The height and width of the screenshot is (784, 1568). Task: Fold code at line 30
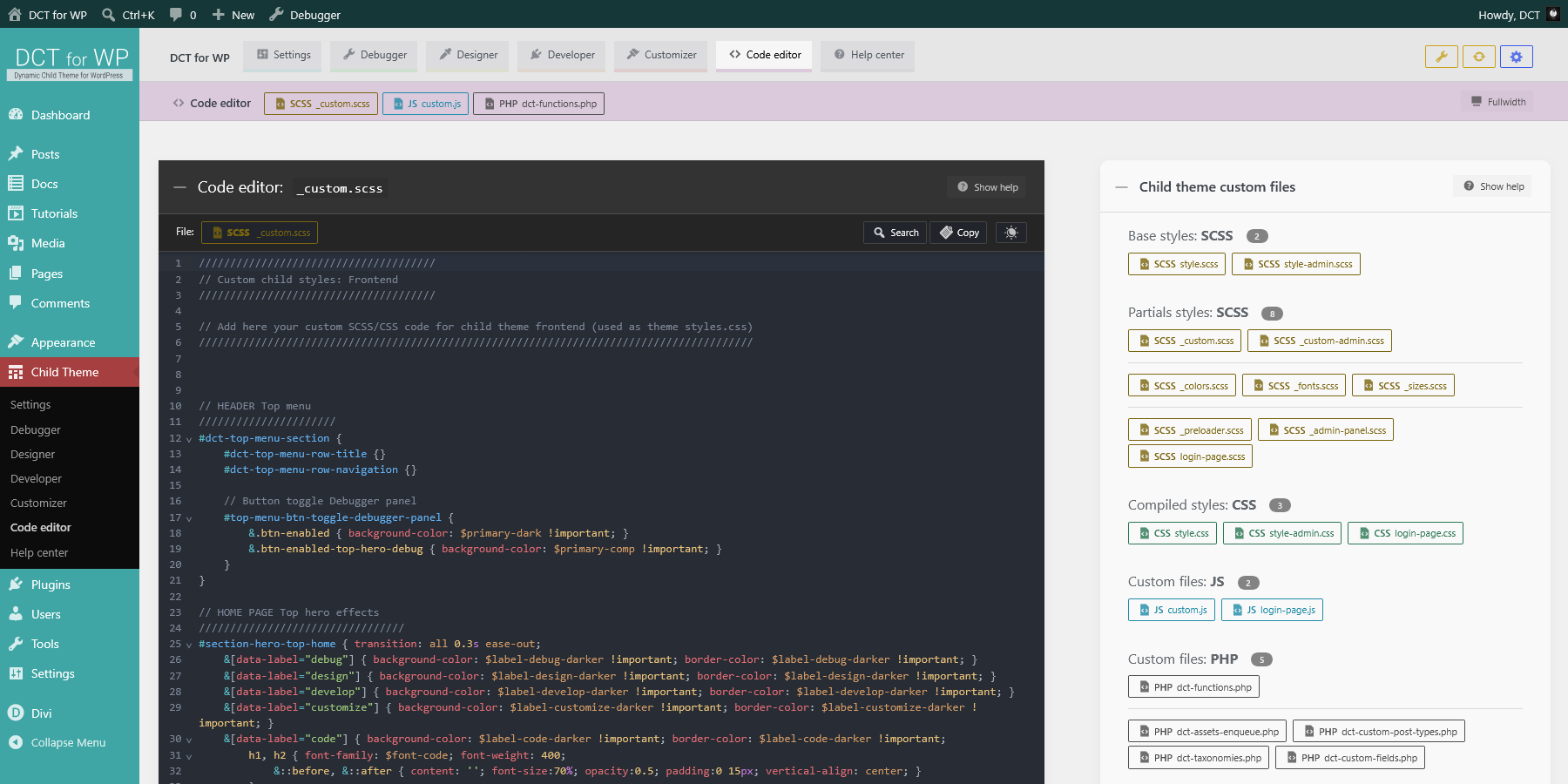pos(189,740)
